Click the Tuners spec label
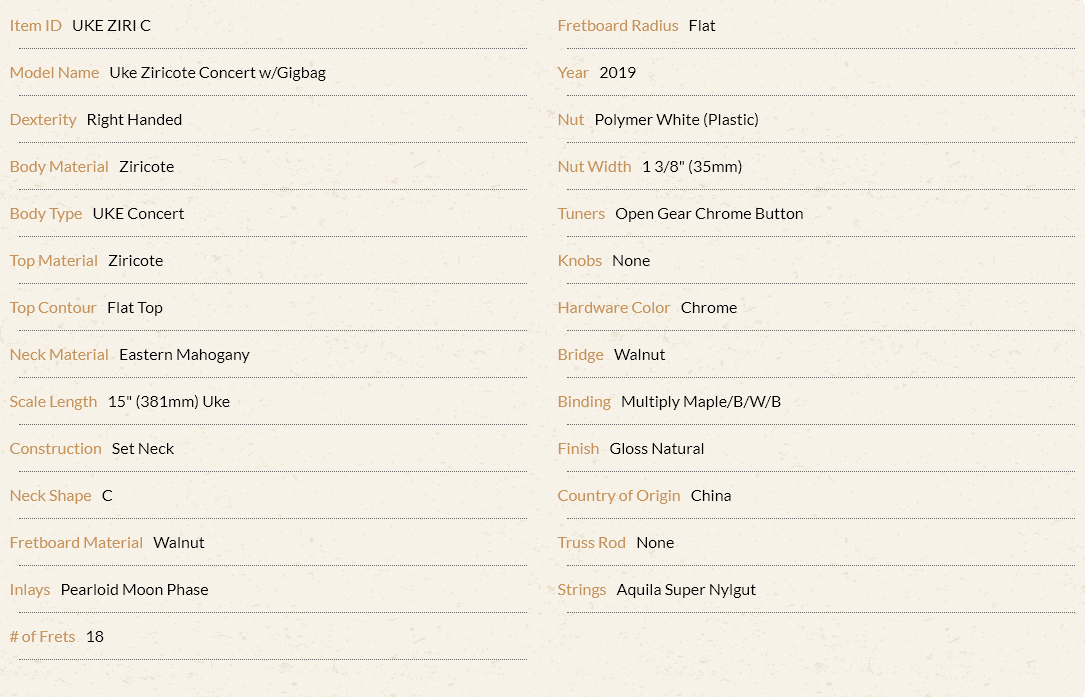The height and width of the screenshot is (697, 1085). pos(581,214)
